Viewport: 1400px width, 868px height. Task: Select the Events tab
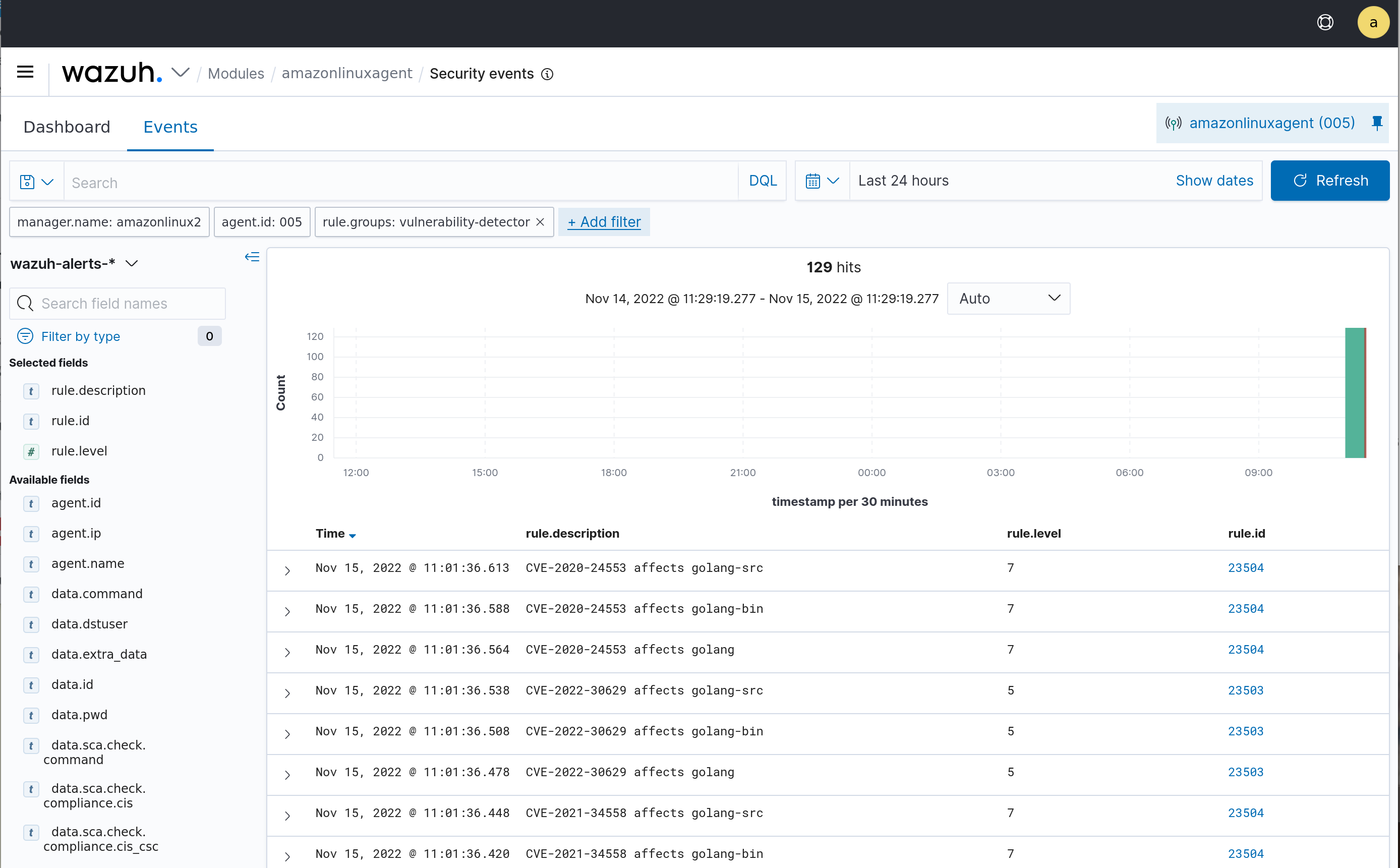tap(170, 127)
